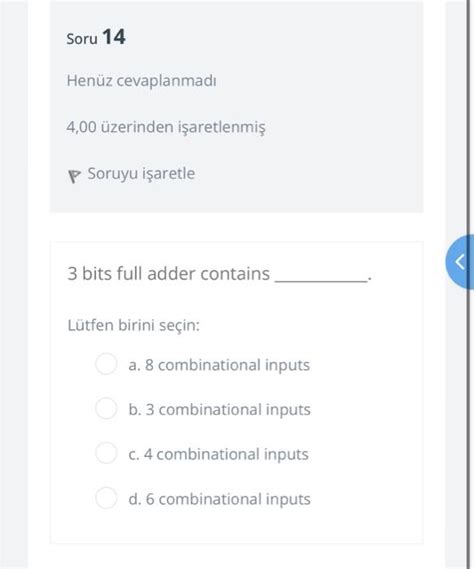
Task: Click the label '4 combinational inputs'
Action: [x=226, y=454]
